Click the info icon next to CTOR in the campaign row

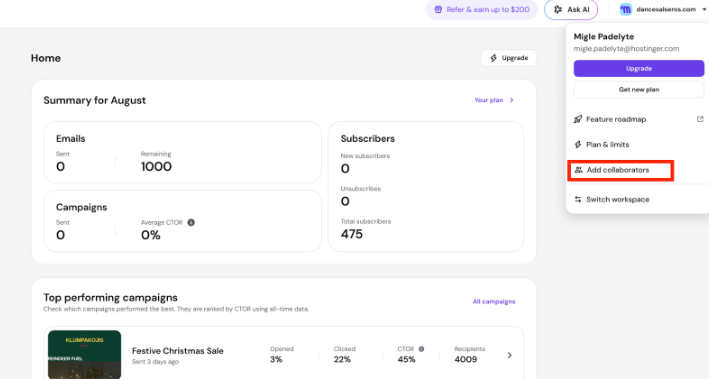pyautogui.click(x=421, y=349)
